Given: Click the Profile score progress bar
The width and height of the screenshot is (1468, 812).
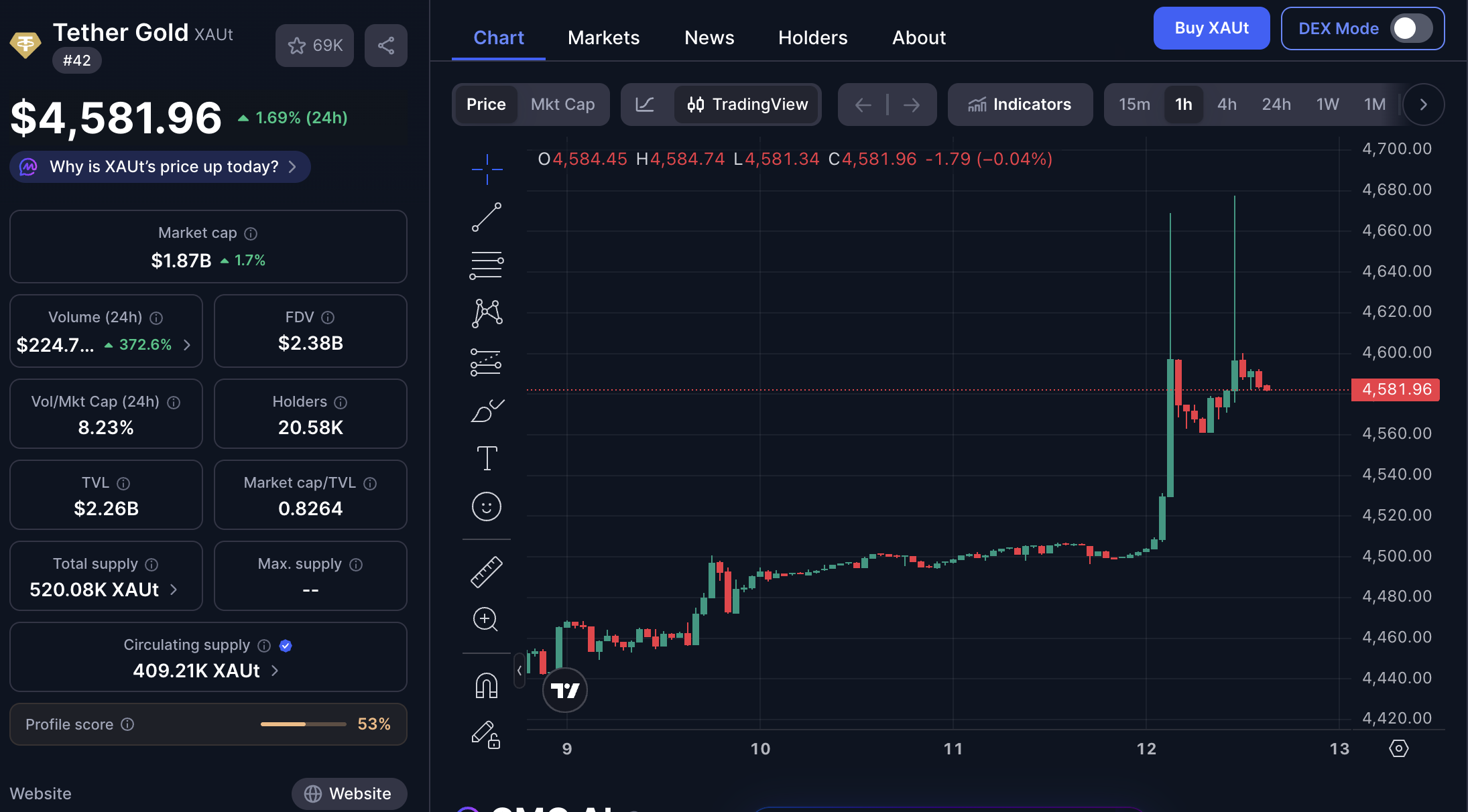Looking at the screenshot, I should pyautogui.click(x=303, y=724).
